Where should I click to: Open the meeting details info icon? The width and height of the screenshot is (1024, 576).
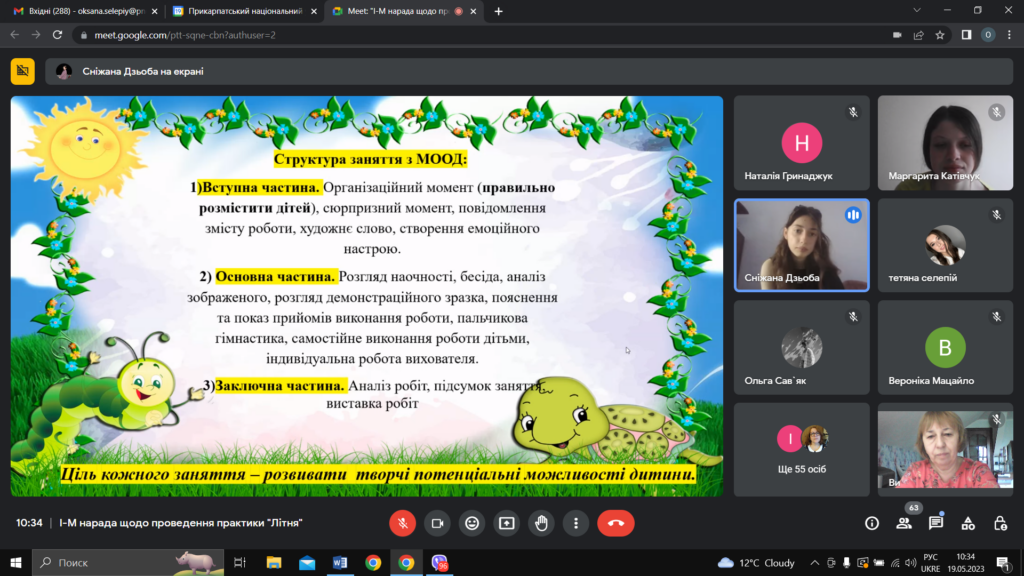coord(872,523)
